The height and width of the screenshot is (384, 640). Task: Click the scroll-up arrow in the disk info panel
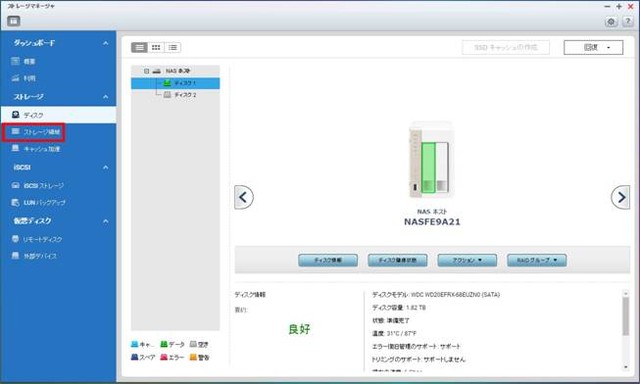click(626, 293)
